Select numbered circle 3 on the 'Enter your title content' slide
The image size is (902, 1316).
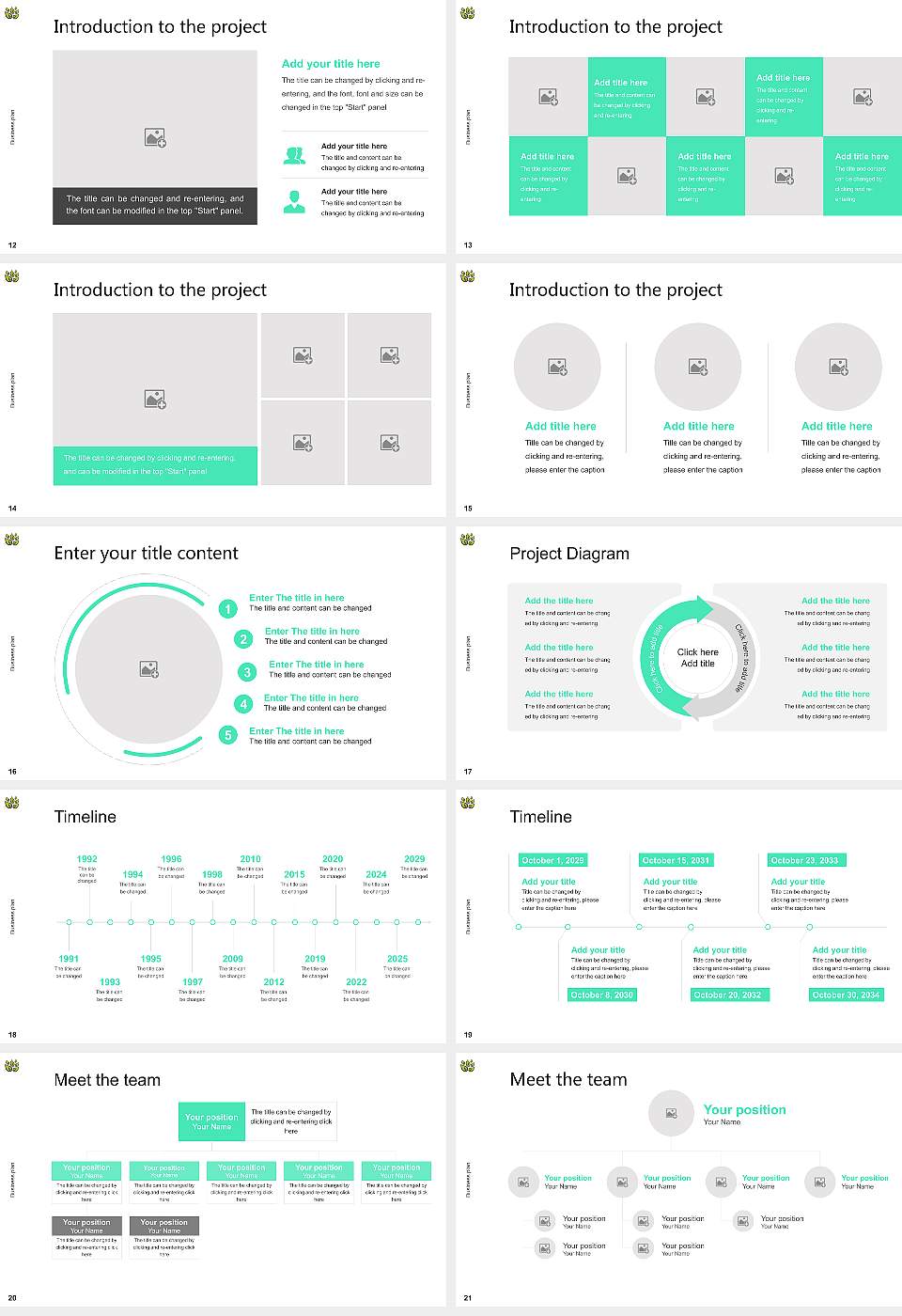click(x=247, y=671)
